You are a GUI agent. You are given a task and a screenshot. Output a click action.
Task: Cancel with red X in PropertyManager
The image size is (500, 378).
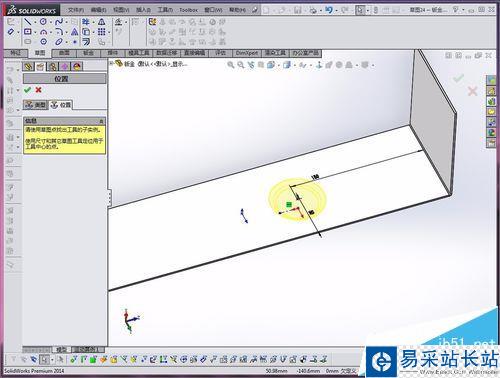click(x=38, y=90)
